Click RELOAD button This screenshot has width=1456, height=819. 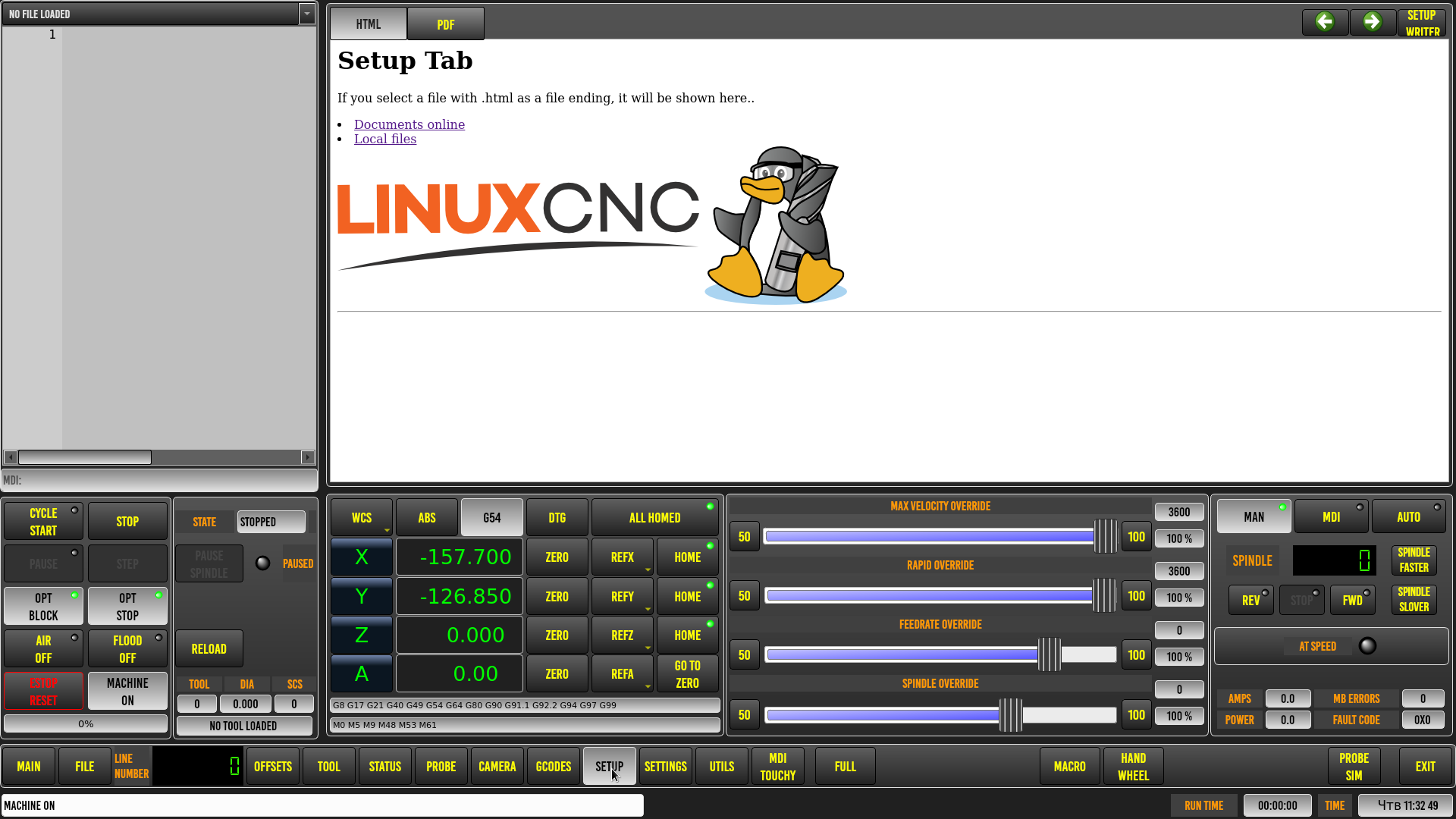pyautogui.click(x=209, y=649)
